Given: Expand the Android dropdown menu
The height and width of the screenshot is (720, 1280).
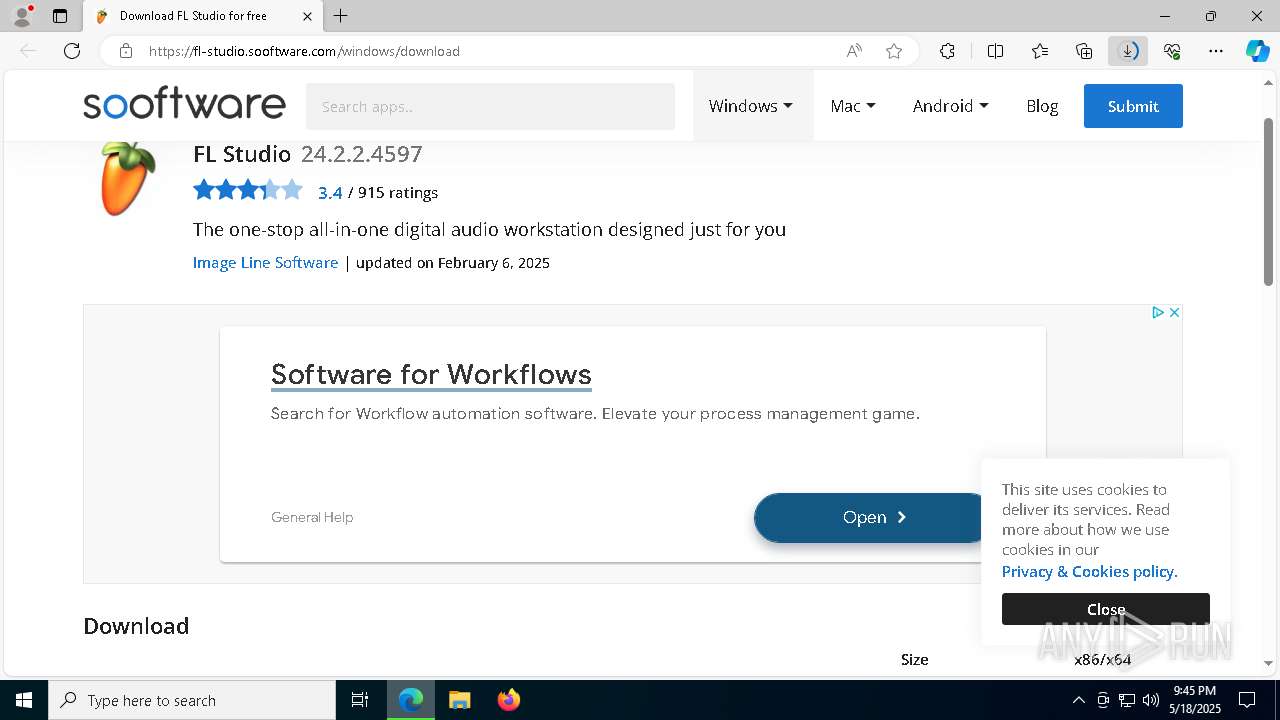Looking at the screenshot, I should tap(950, 106).
